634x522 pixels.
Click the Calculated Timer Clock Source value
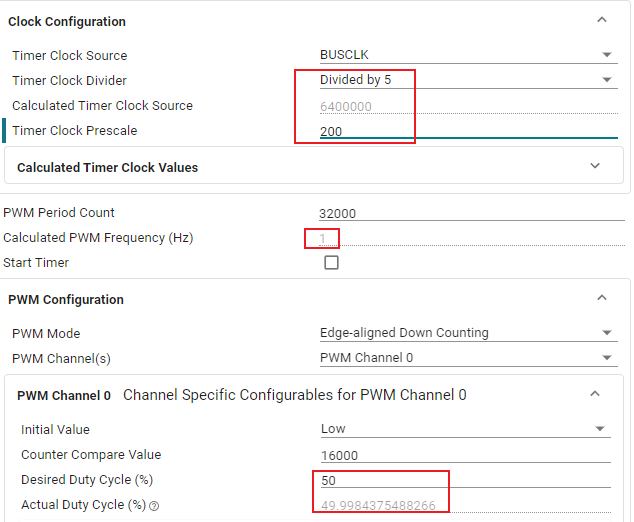tap(347, 106)
